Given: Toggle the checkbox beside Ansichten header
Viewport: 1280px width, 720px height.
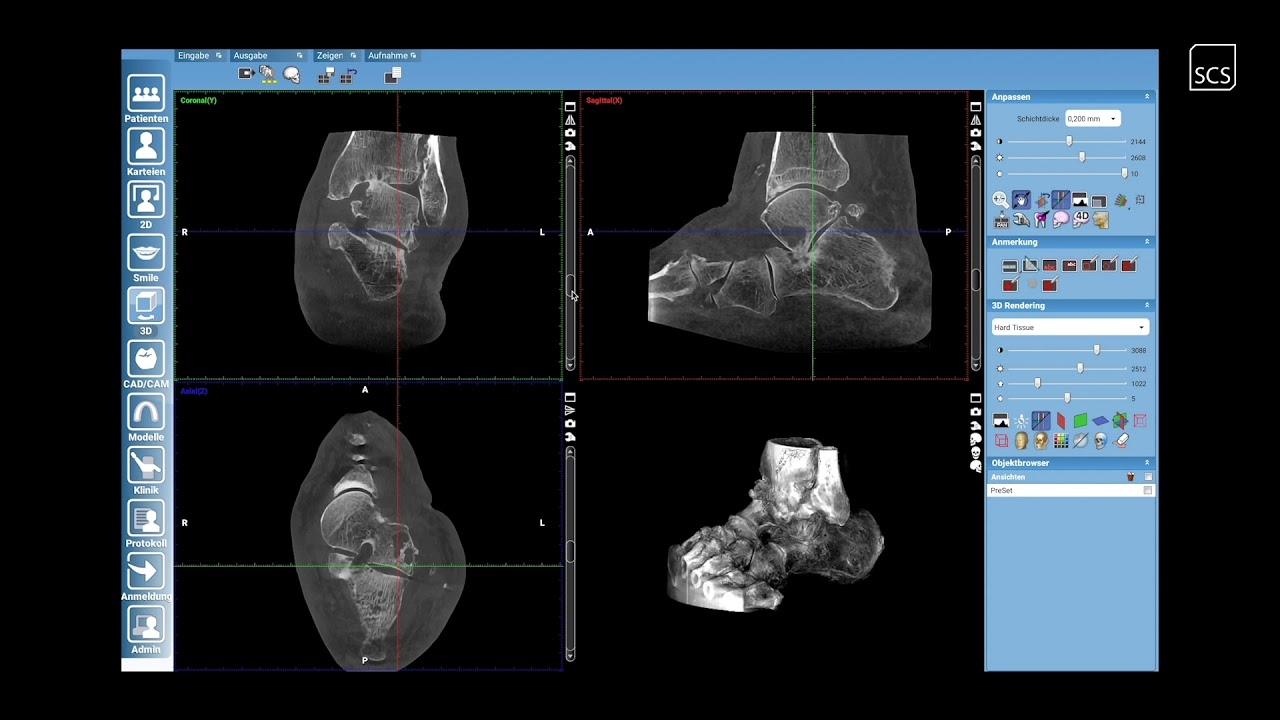Looking at the screenshot, I should pyautogui.click(x=1146, y=476).
